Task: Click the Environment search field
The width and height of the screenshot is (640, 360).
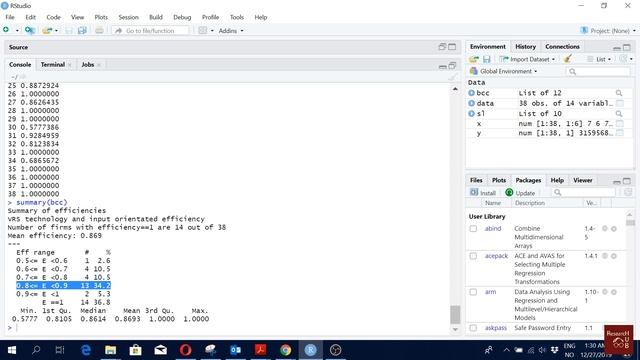Action: click(x=598, y=71)
